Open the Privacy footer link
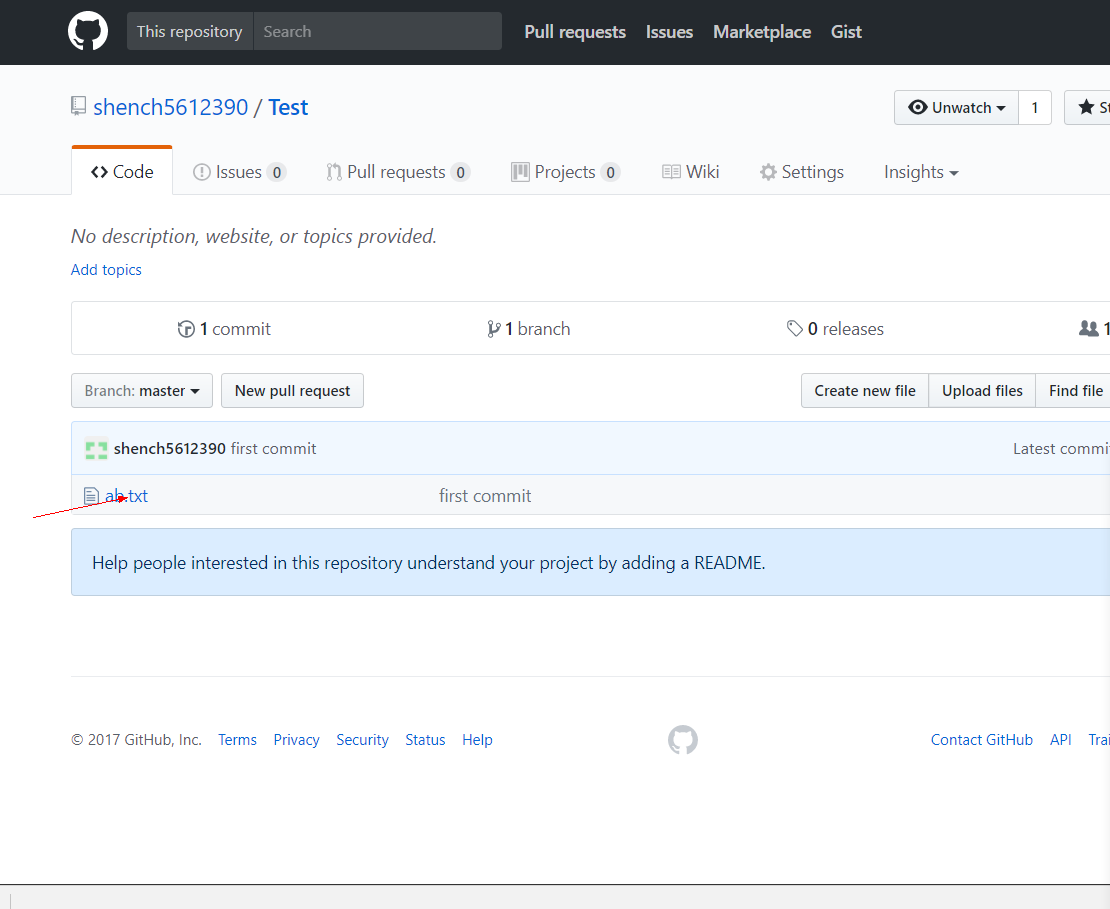1110x909 pixels. tap(297, 740)
